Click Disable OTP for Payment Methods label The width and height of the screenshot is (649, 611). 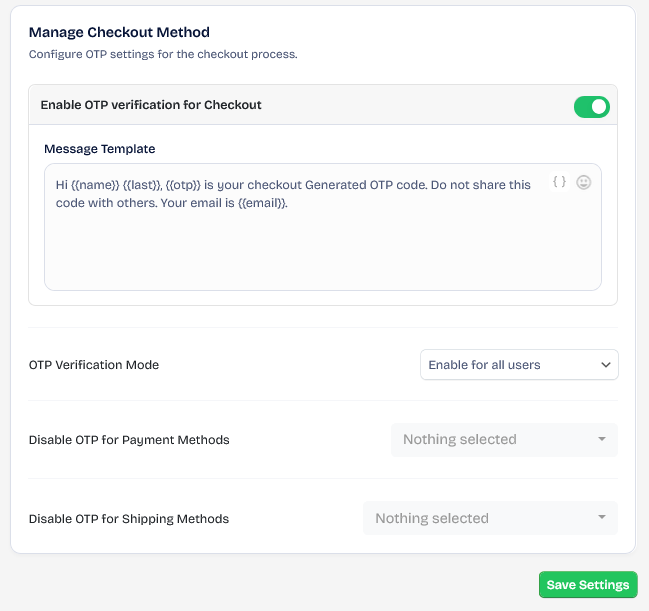129,440
